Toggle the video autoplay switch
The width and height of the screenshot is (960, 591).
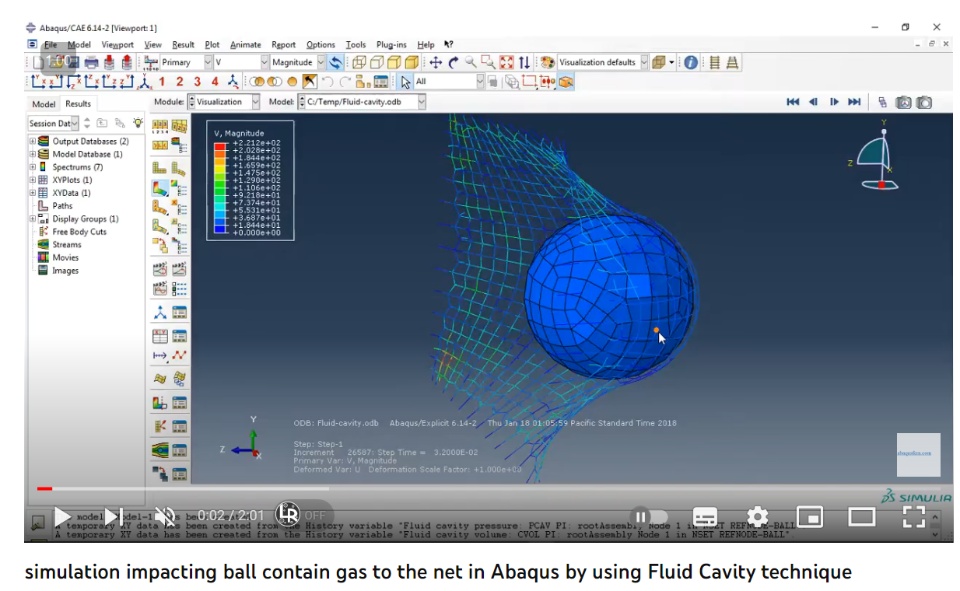(649, 517)
